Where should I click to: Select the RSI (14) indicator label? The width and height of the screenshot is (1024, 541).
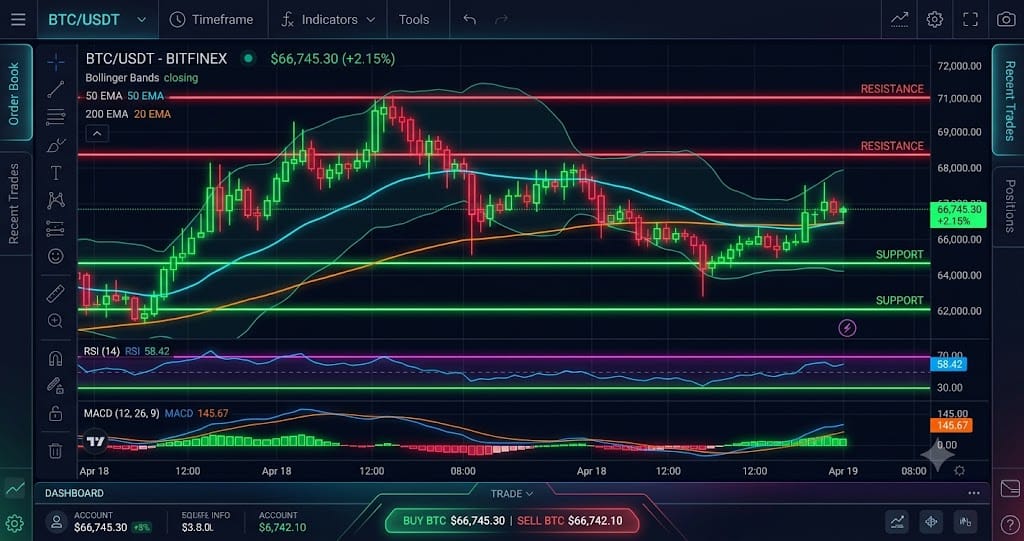[x=101, y=351]
